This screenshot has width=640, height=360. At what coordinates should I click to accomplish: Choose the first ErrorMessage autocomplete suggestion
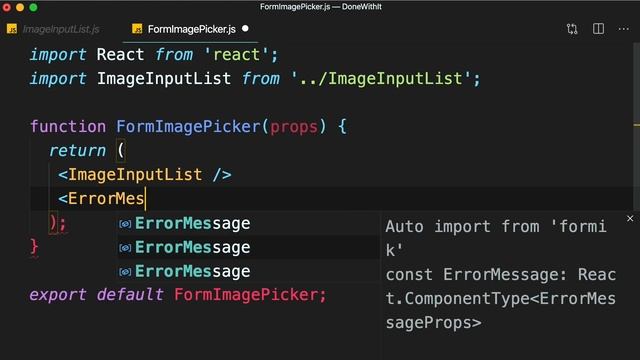coord(248,224)
